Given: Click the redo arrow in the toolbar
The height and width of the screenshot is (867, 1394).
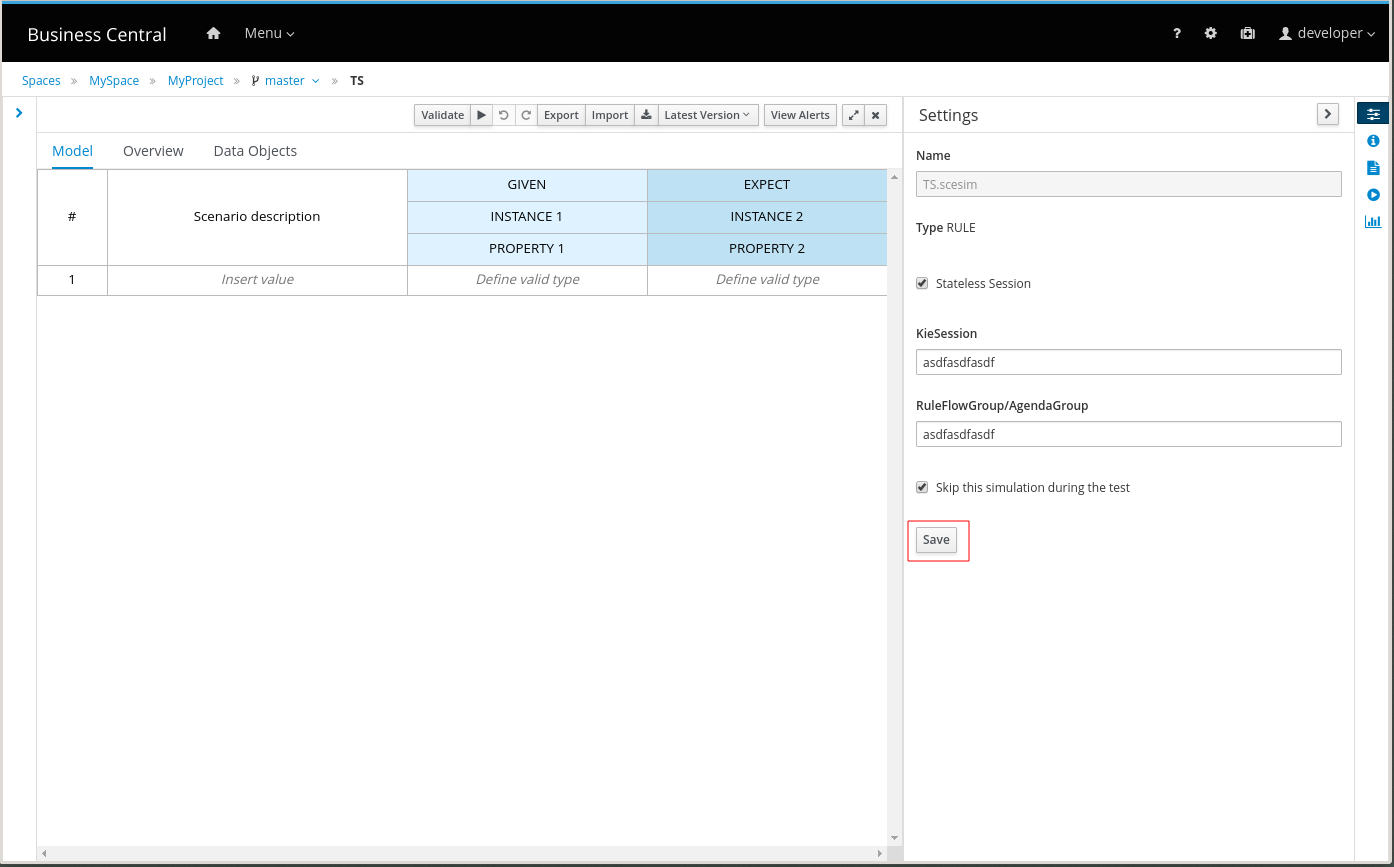Looking at the screenshot, I should pyautogui.click(x=526, y=115).
